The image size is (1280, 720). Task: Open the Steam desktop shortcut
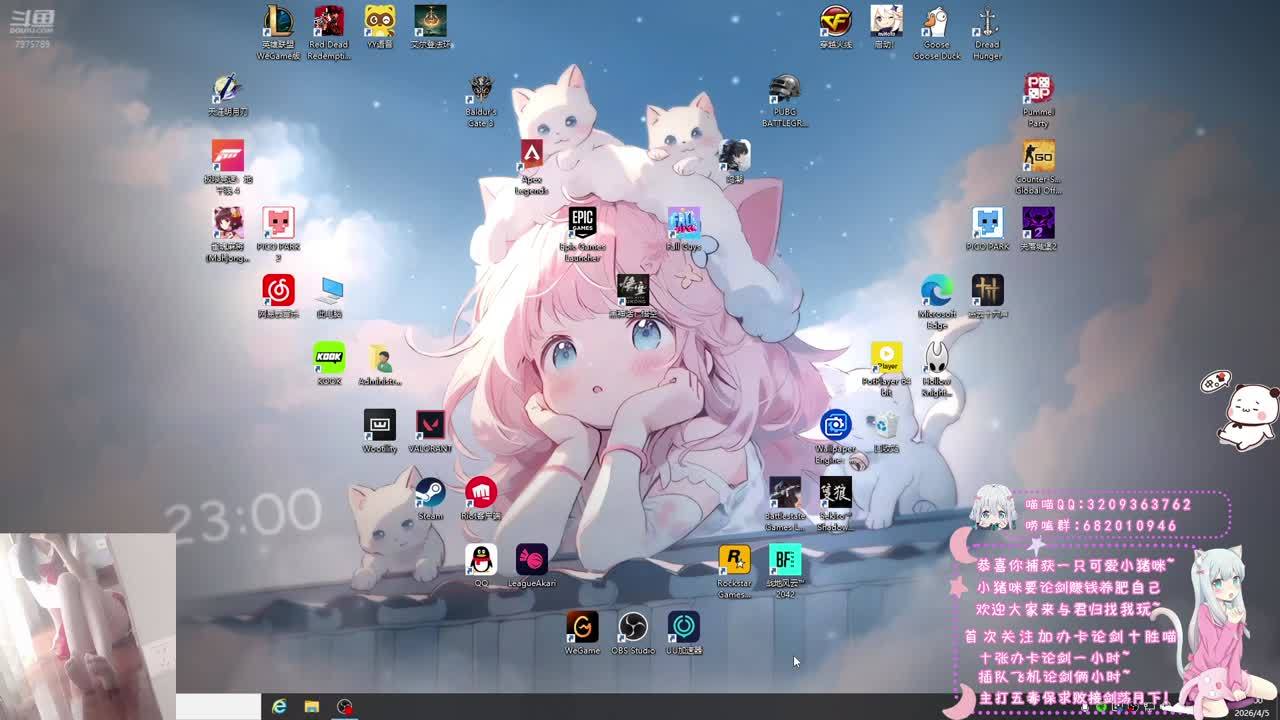coord(430,493)
